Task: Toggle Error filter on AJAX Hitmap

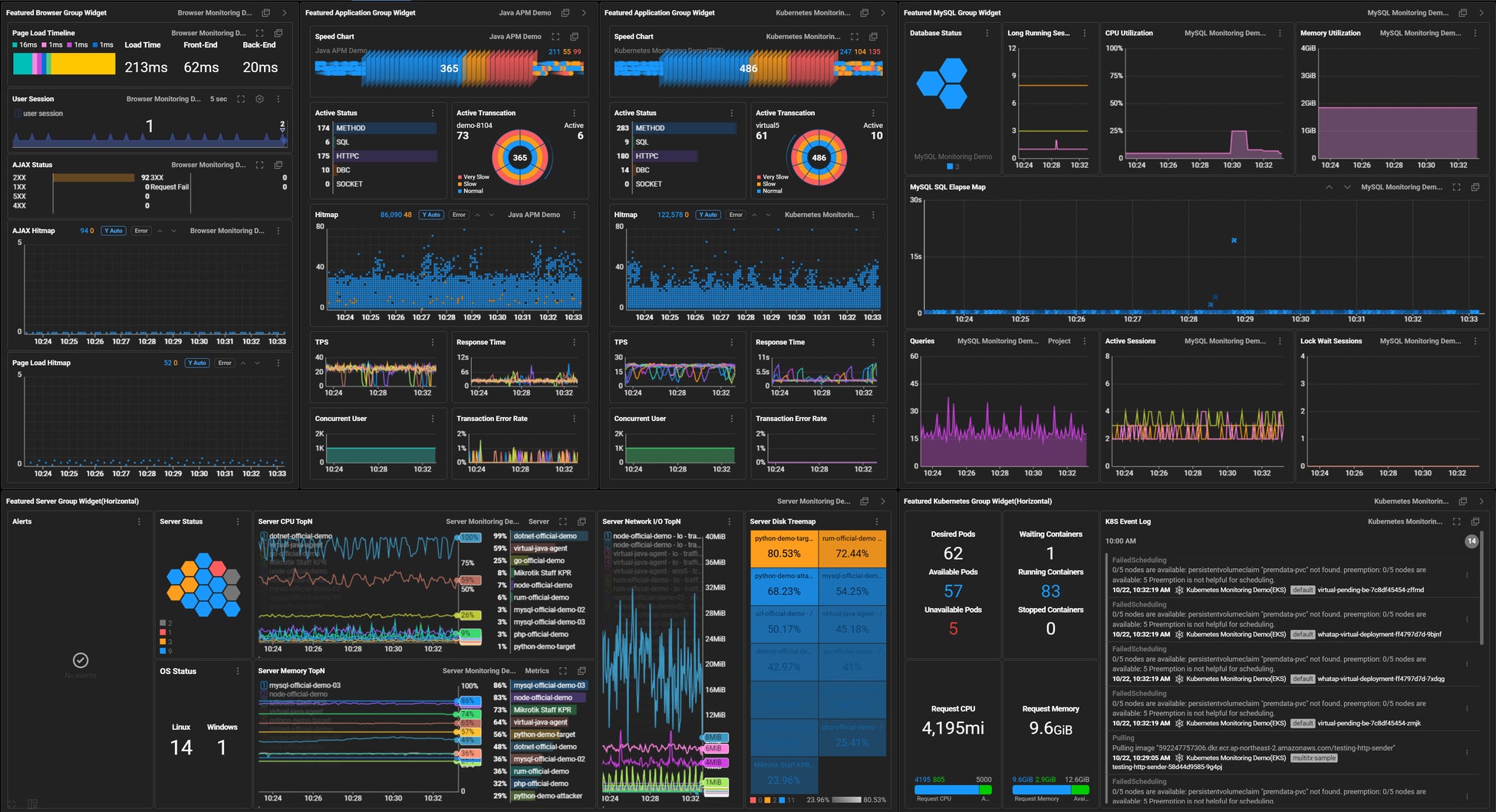Action: coord(141,231)
